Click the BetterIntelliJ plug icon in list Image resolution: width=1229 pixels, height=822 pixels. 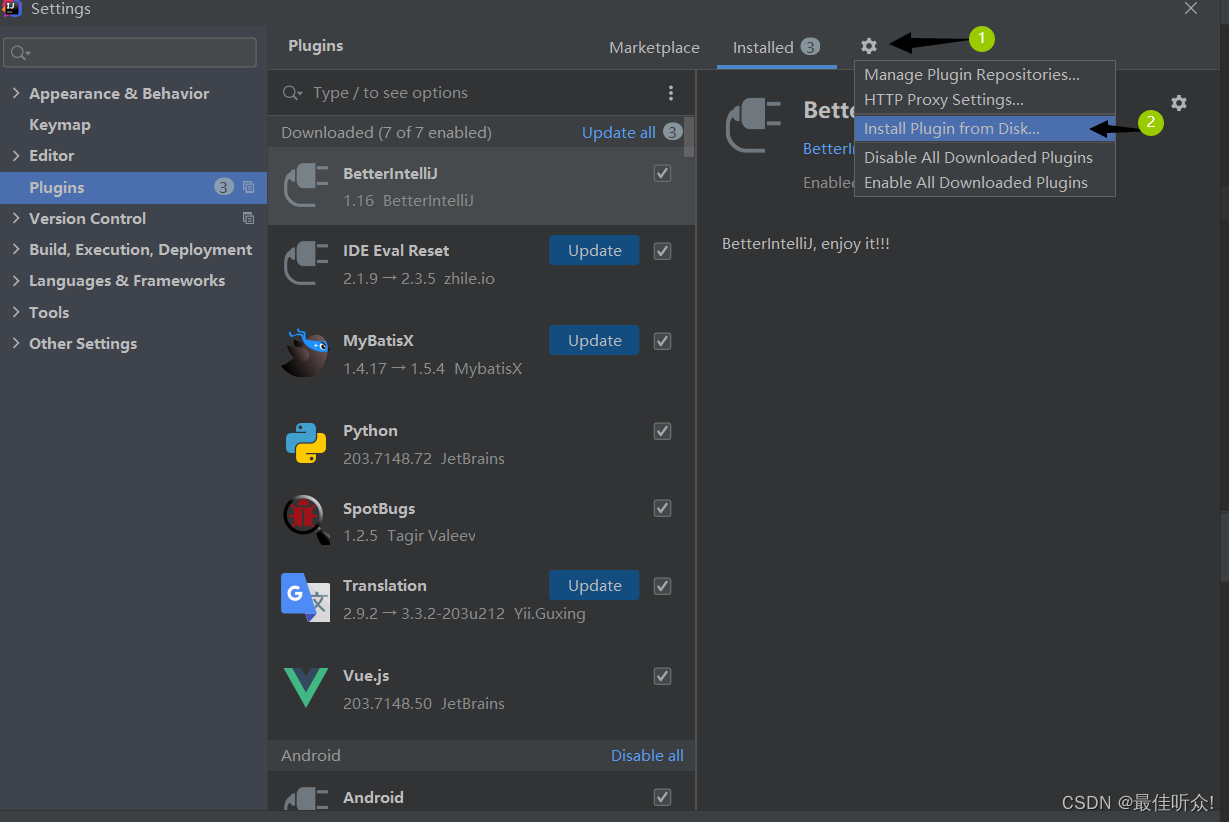(x=306, y=186)
